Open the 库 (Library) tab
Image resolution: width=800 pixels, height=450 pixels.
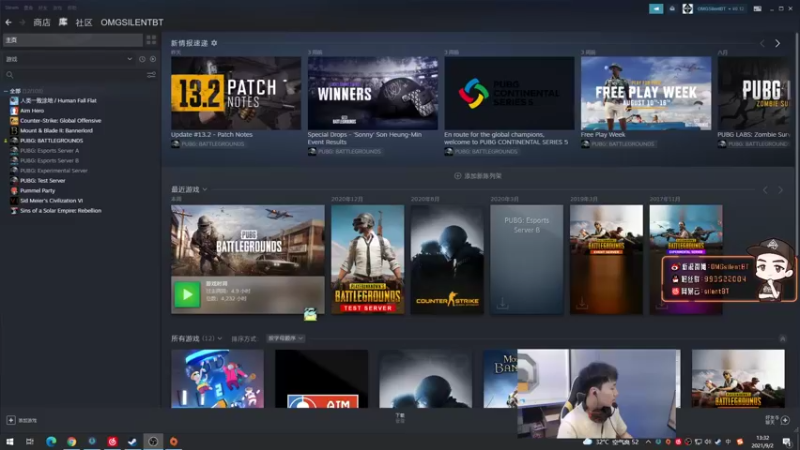(63, 22)
